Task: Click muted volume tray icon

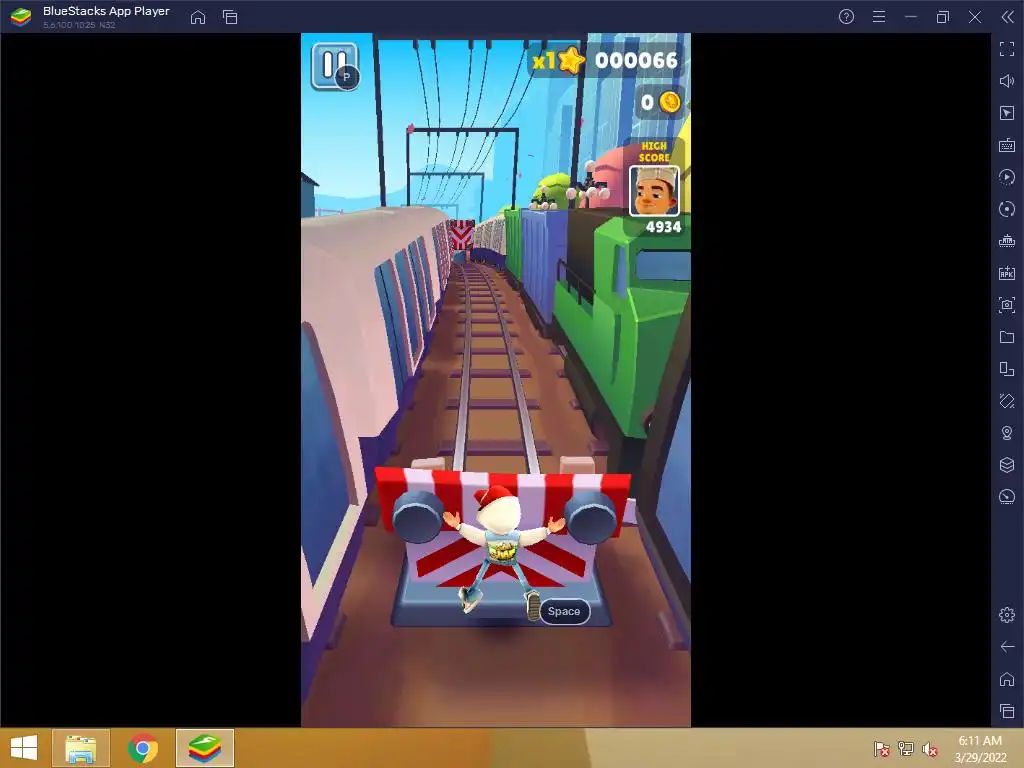Action: pos(929,749)
